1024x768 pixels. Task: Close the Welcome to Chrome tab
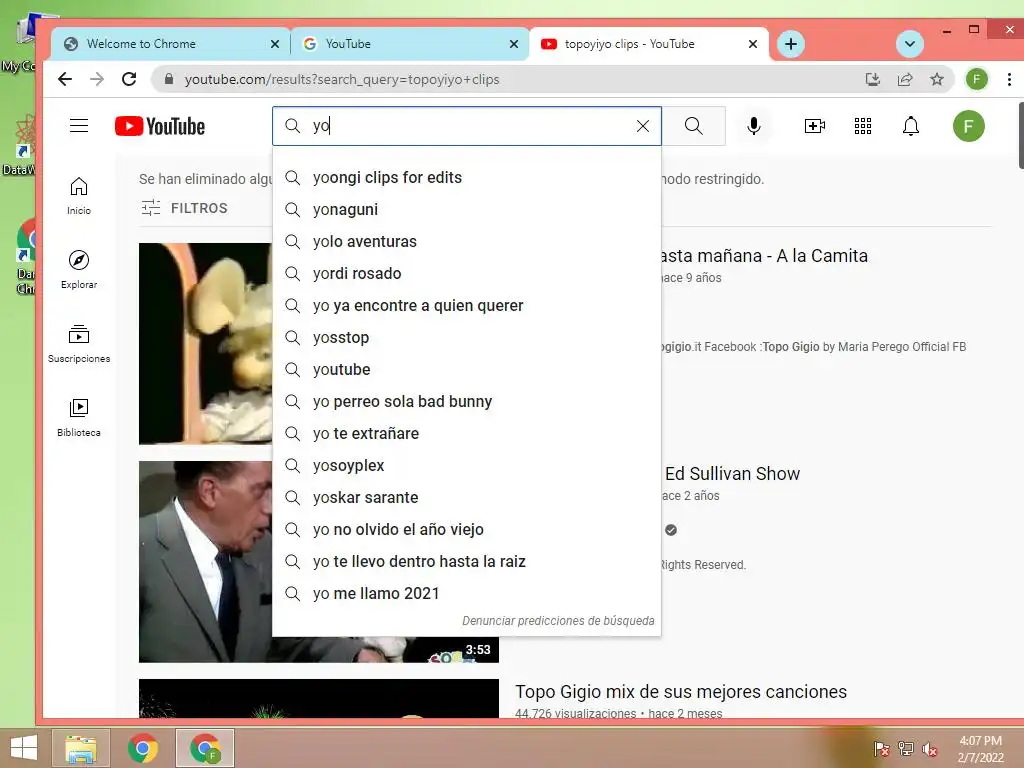click(x=275, y=44)
